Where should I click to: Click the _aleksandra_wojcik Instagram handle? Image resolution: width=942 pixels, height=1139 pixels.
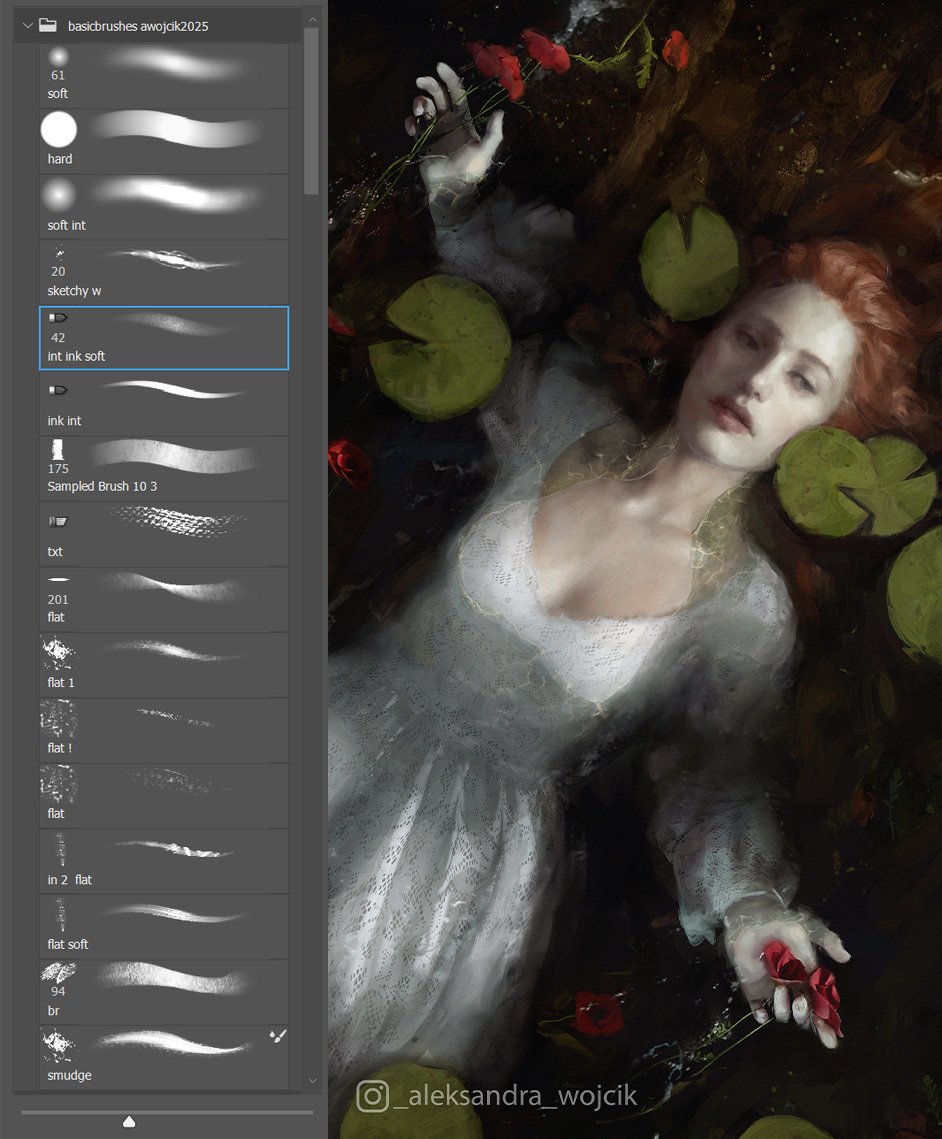(515, 1095)
